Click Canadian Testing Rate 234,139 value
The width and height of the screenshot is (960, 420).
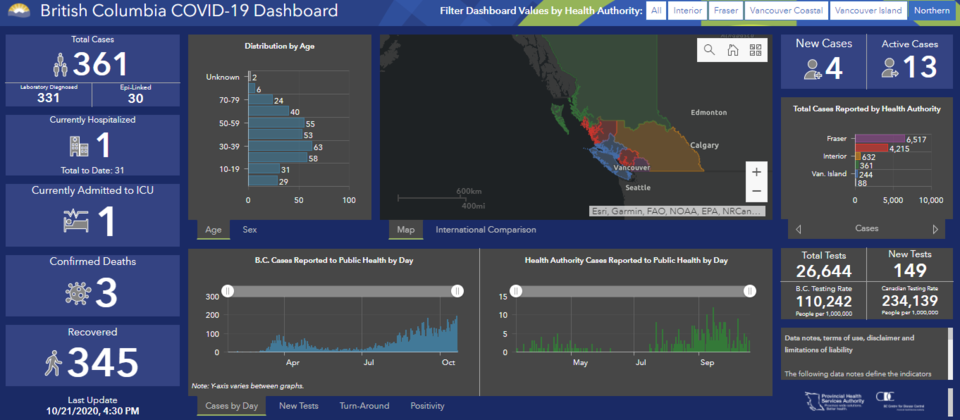click(909, 301)
